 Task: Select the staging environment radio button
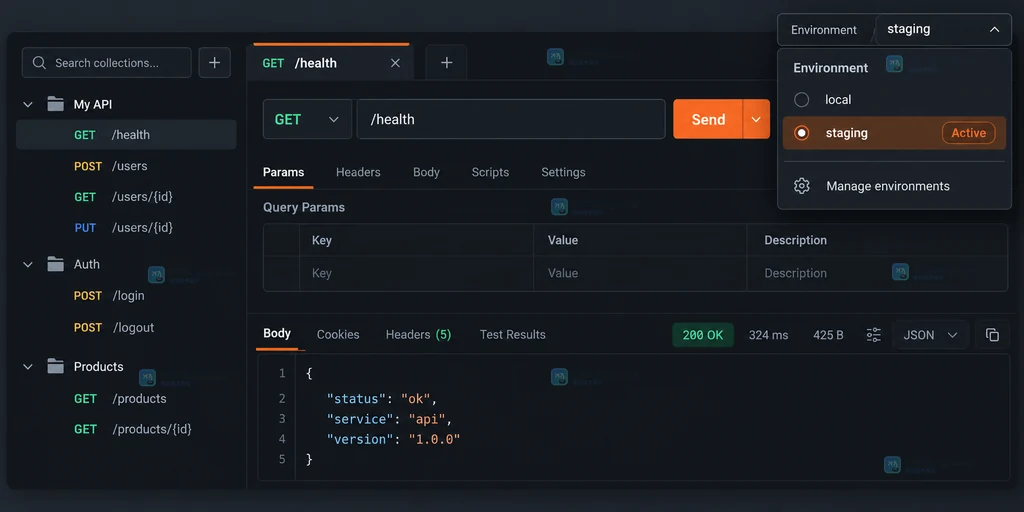pos(801,133)
